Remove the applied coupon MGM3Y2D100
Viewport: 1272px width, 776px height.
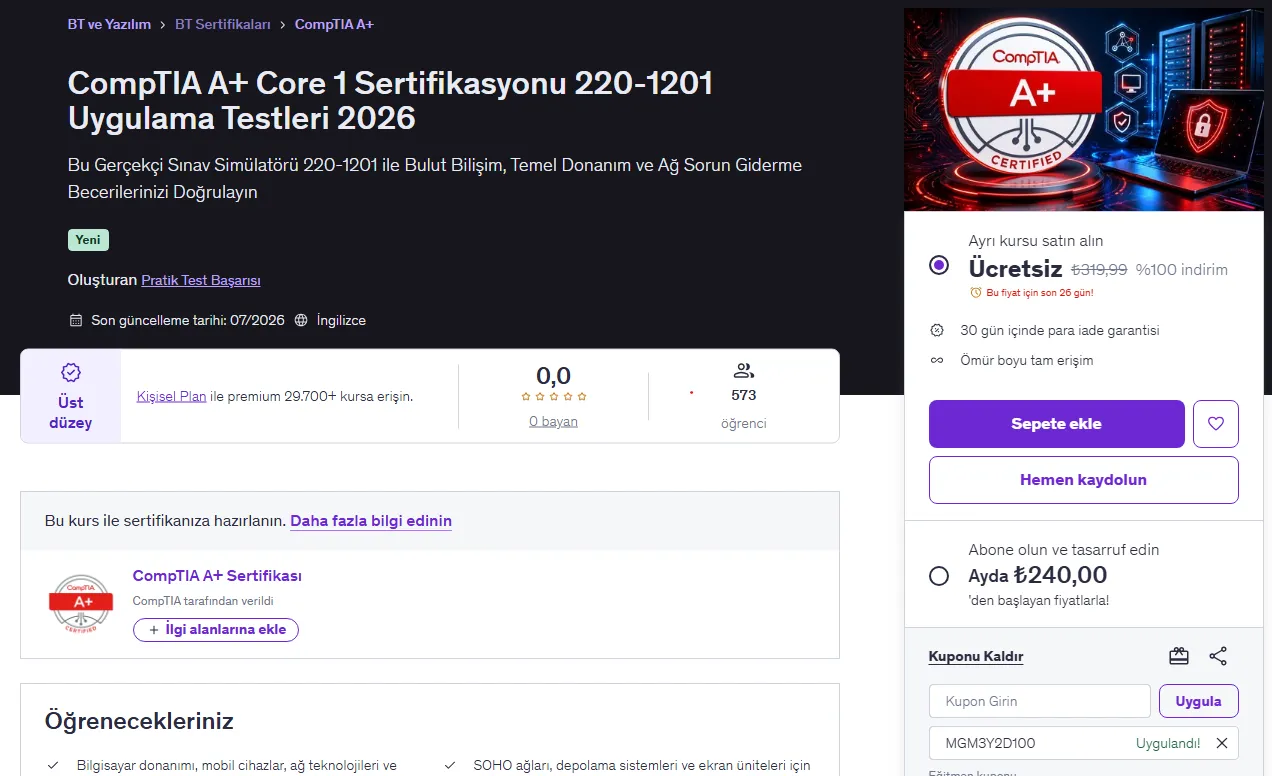(x=1221, y=743)
